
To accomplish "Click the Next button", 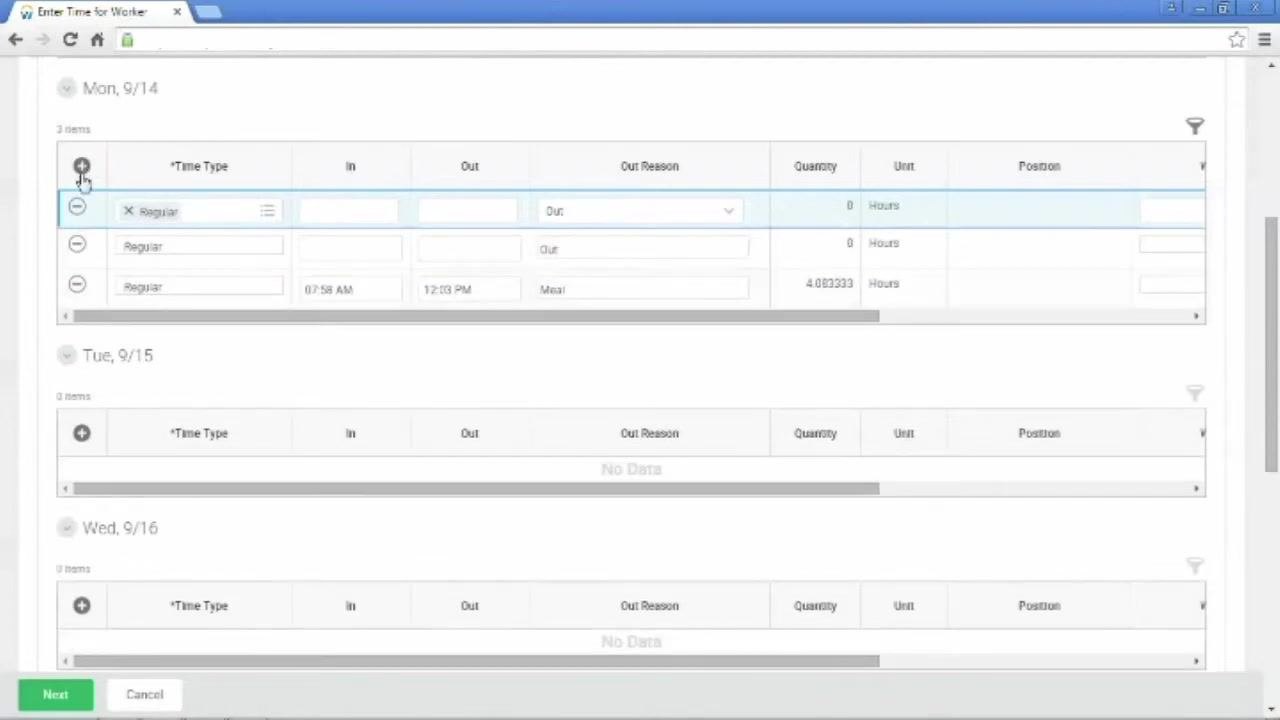I will tap(55, 694).
